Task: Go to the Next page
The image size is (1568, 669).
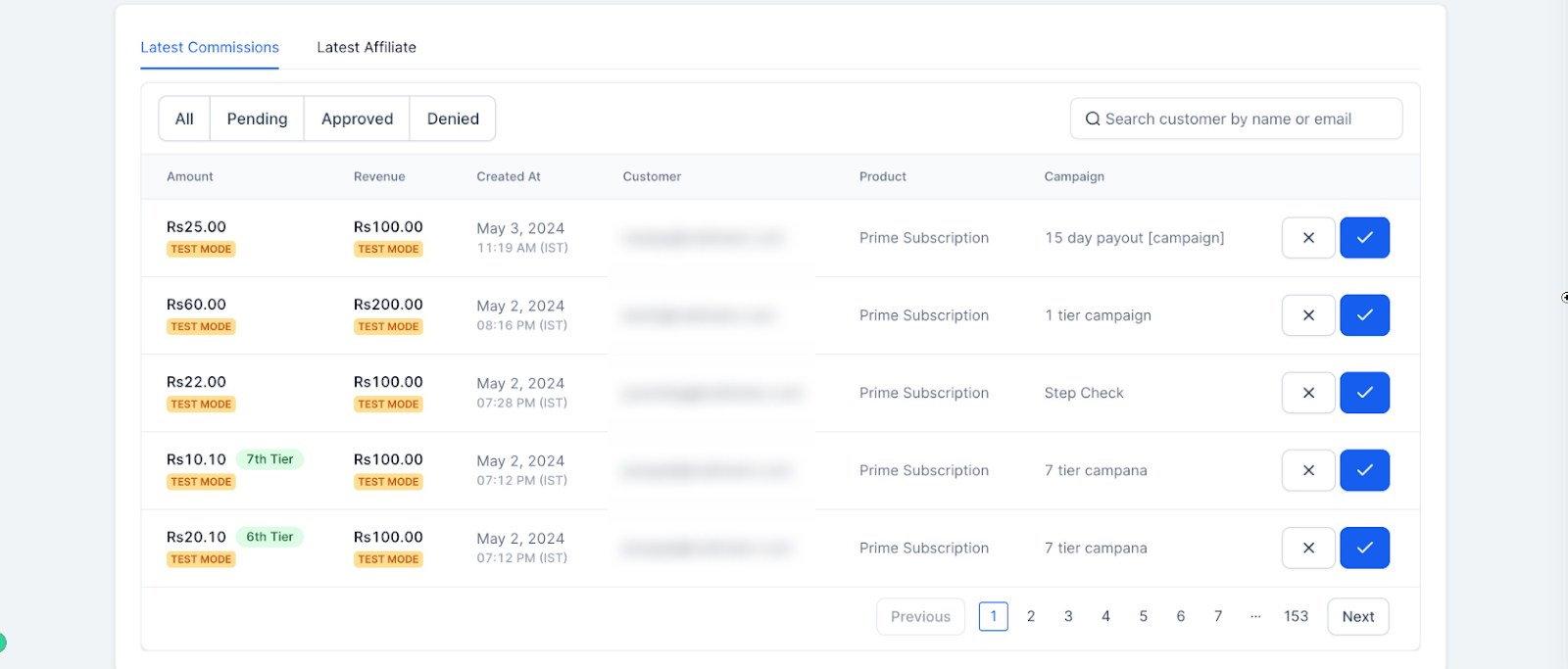Action: point(1357,616)
